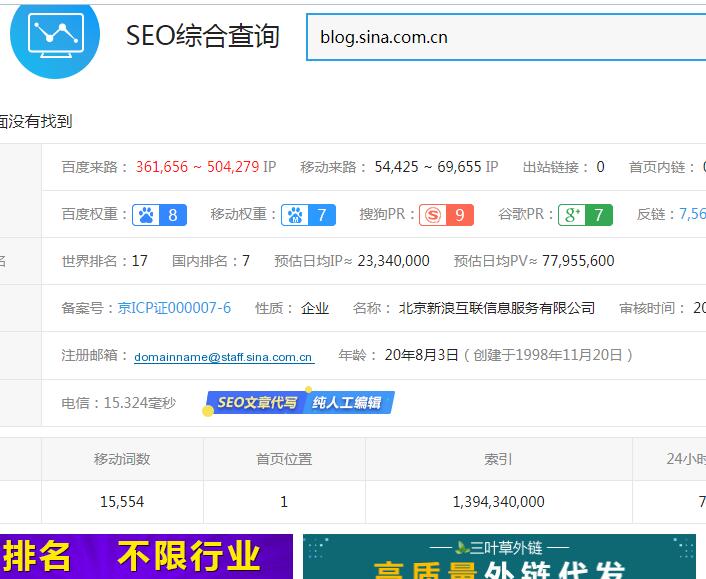Click the 索引 cell 1,394,340,000

pos(498,502)
